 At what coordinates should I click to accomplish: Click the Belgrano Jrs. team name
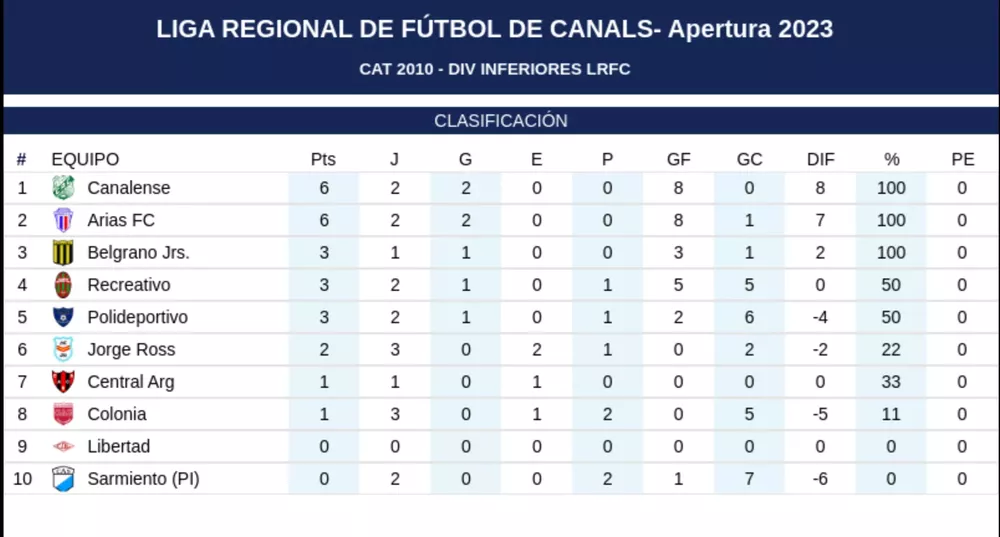click(x=138, y=253)
